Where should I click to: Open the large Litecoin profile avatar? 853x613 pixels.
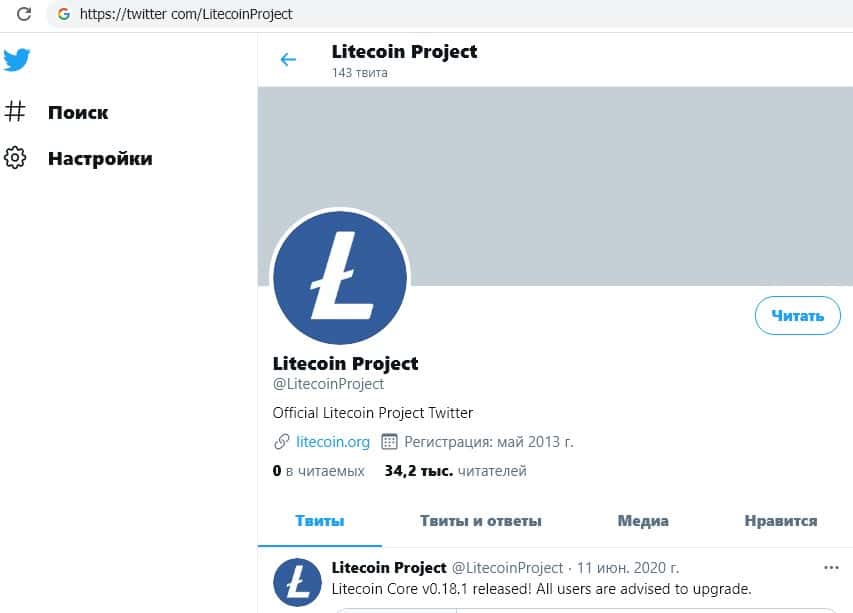[x=340, y=277]
